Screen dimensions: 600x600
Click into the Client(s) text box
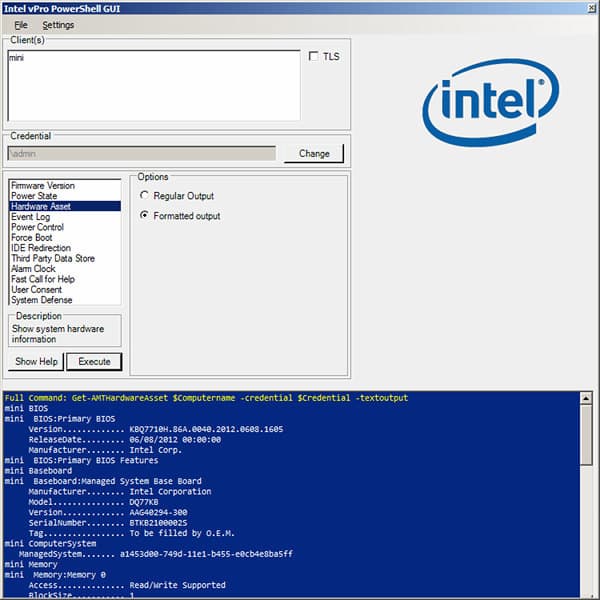pos(154,85)
